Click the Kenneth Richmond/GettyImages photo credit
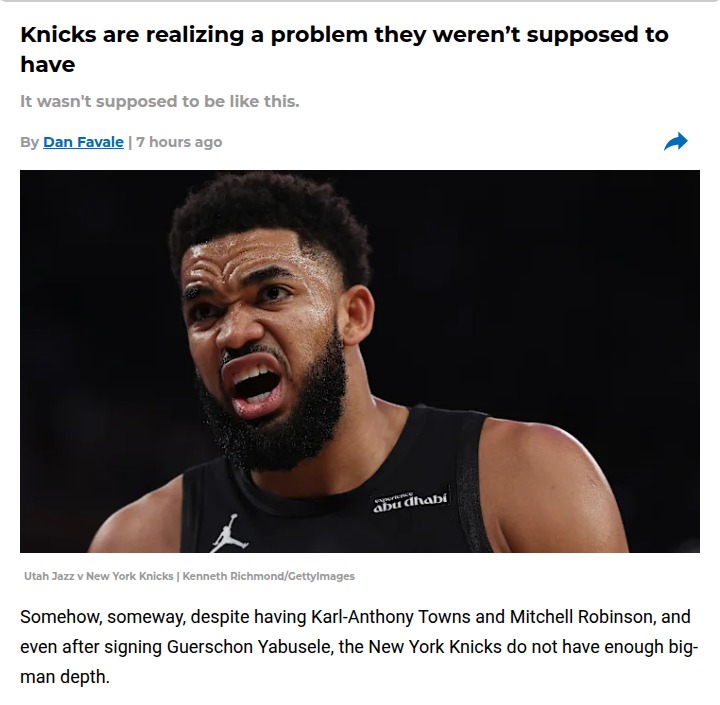 click(x=269, y=576)
